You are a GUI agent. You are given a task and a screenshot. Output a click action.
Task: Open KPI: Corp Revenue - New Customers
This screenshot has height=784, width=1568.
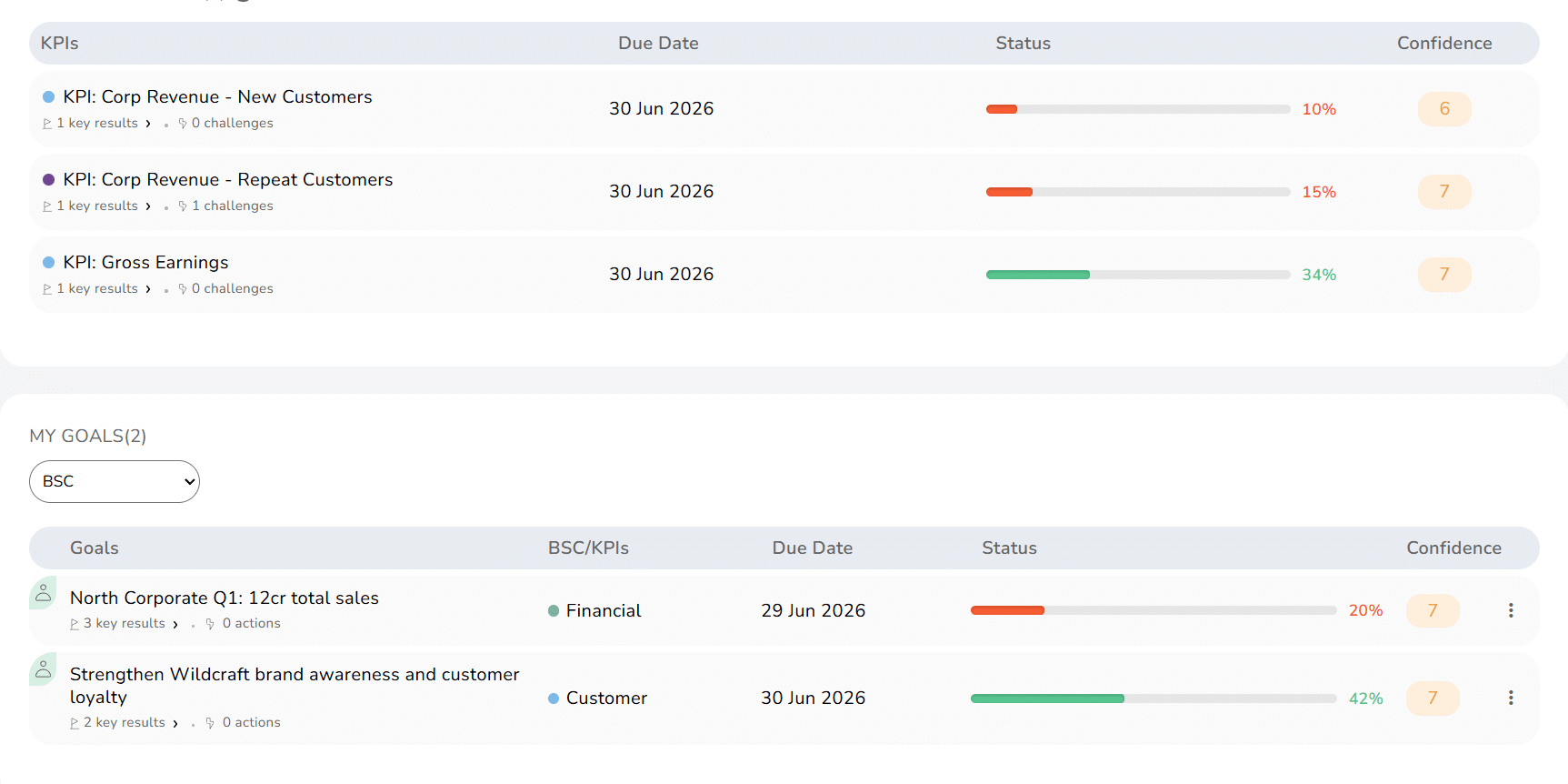point(217,96)
